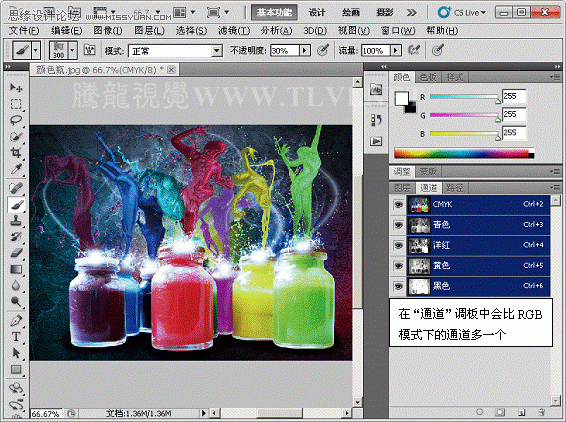
Task: Switch to the 设计 workspace
Action: 317,13
